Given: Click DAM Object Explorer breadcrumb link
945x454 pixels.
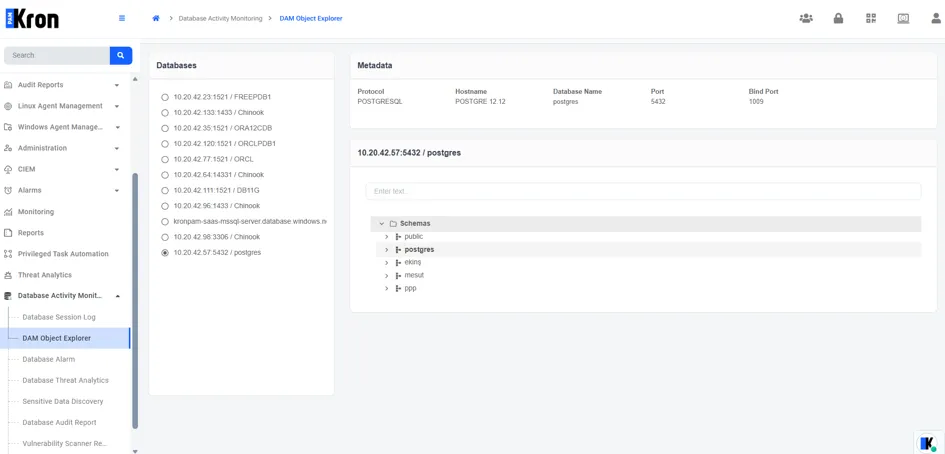Looking at the screenshot, I should [311, 19].
